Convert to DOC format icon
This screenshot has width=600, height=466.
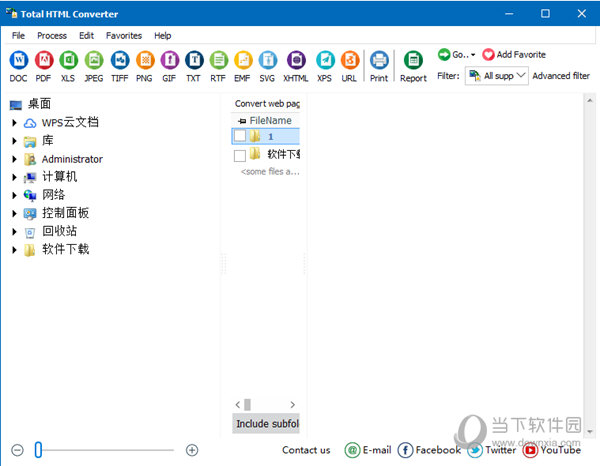click(19, 60)
